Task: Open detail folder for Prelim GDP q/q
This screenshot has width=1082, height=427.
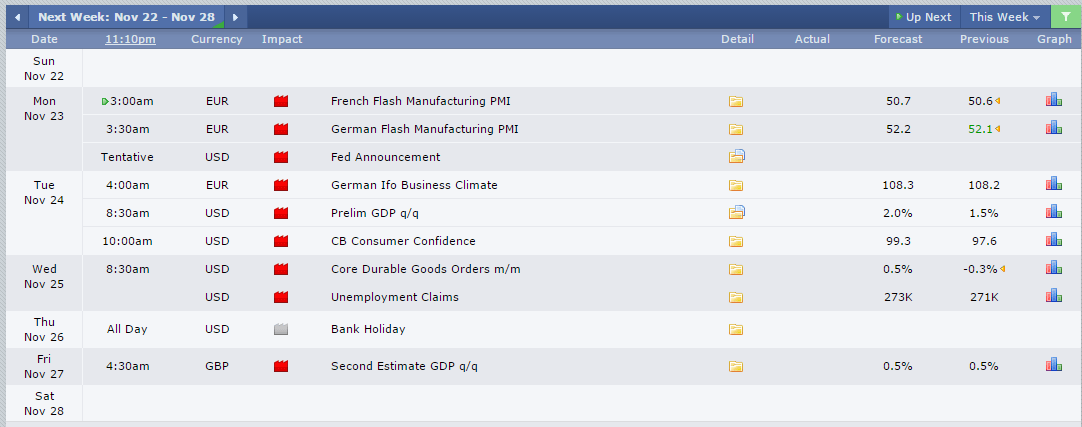Action: click(x=736, y=212)
